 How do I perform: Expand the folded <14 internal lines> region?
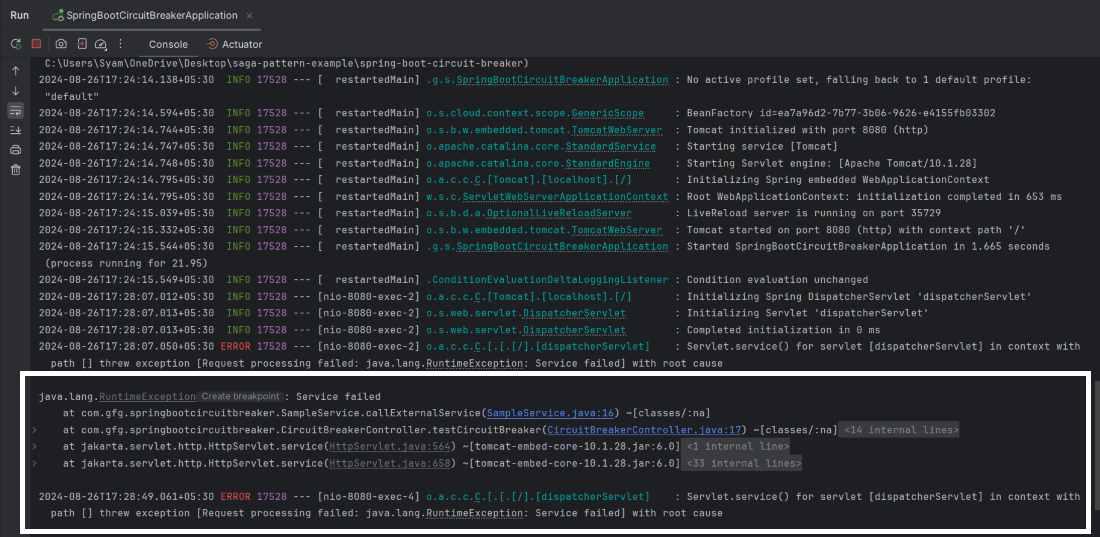tap(900, 430)
